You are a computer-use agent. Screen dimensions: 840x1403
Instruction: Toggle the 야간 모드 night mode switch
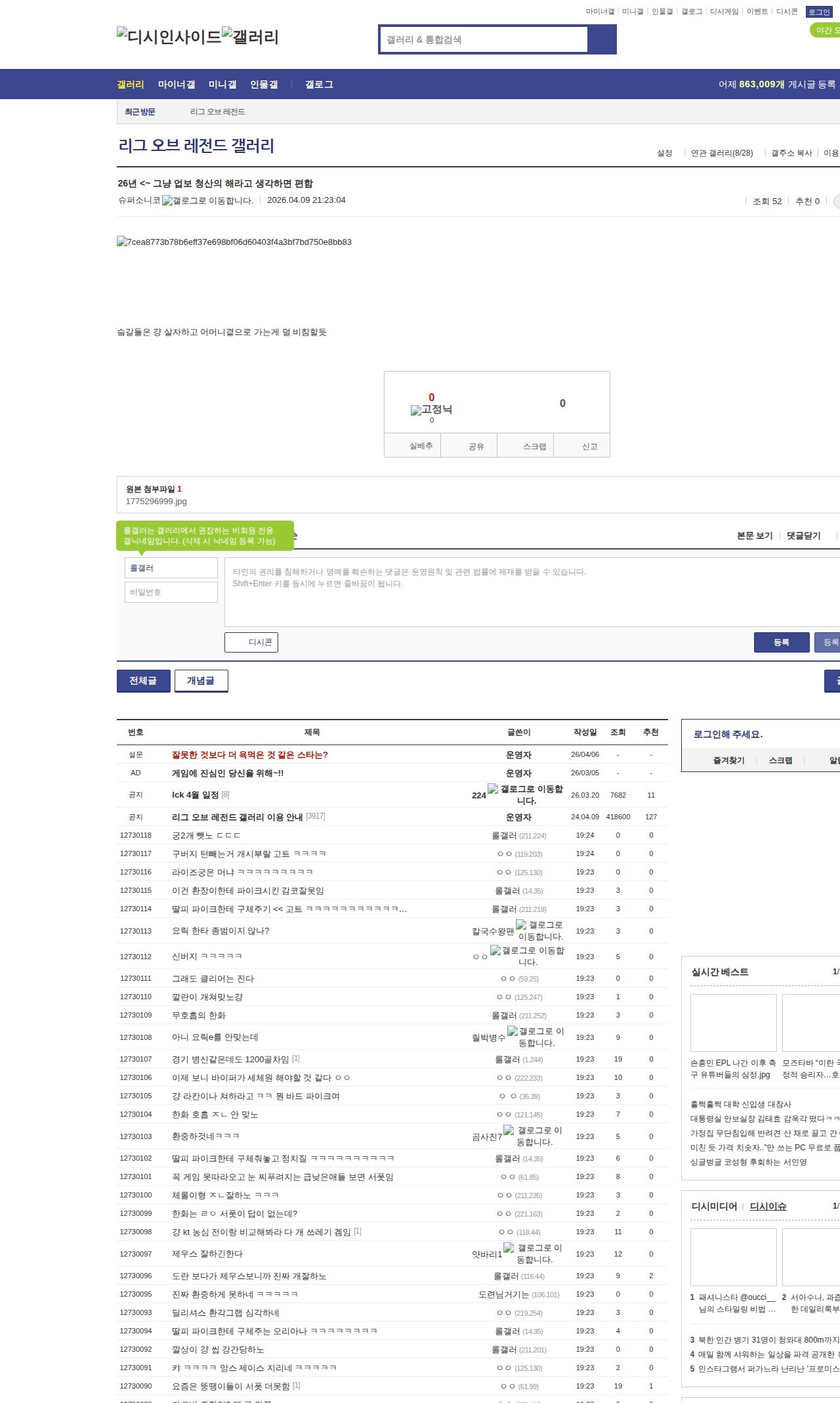[x=825, y=30]
